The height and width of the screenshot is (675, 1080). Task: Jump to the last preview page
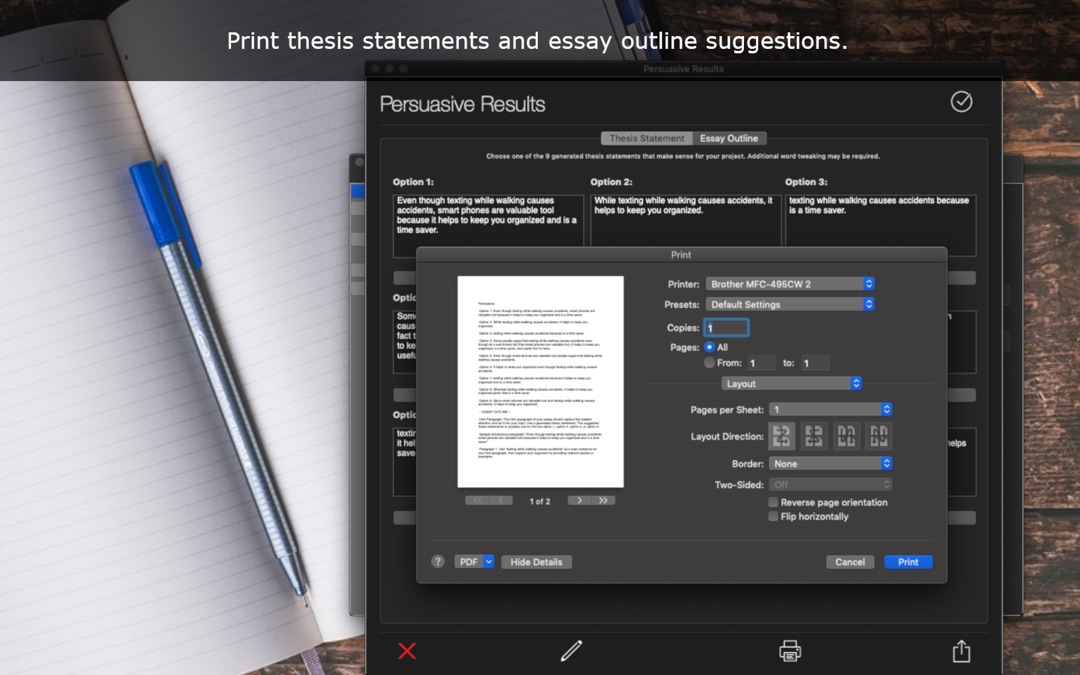(x=603, y=501)
